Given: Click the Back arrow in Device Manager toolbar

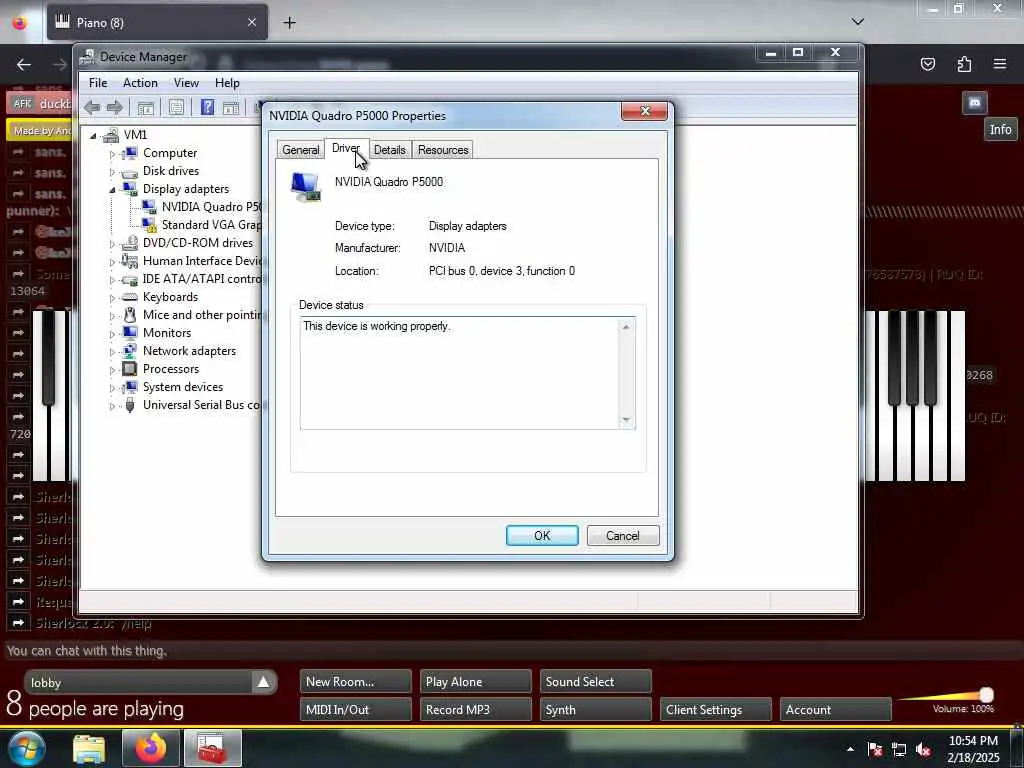Looking at the screenshot, I should pyautogui.click(x=92, y=108).
